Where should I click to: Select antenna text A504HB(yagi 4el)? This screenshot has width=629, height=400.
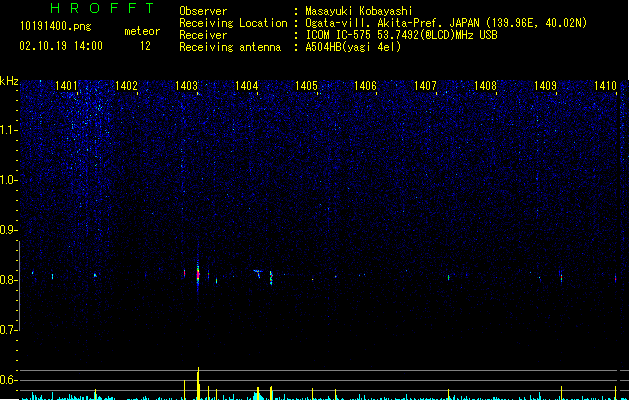click(353, 47)
